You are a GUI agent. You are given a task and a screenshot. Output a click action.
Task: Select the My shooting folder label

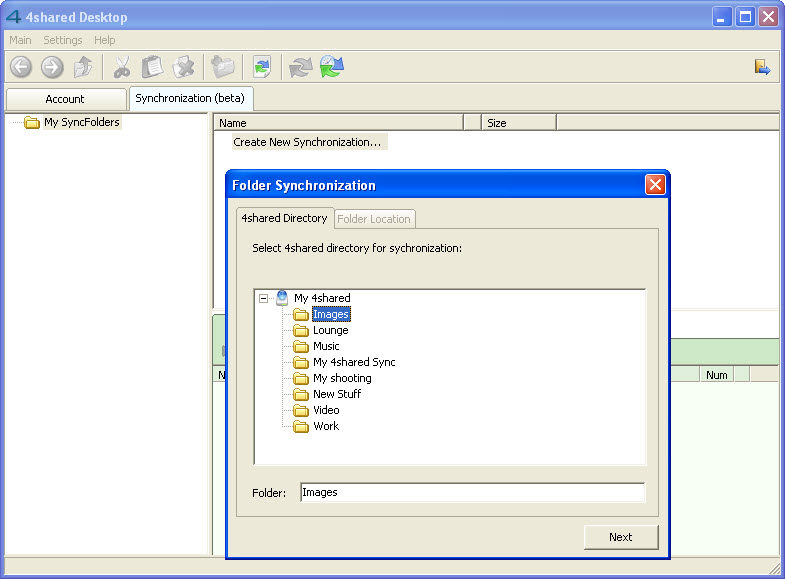342,378
